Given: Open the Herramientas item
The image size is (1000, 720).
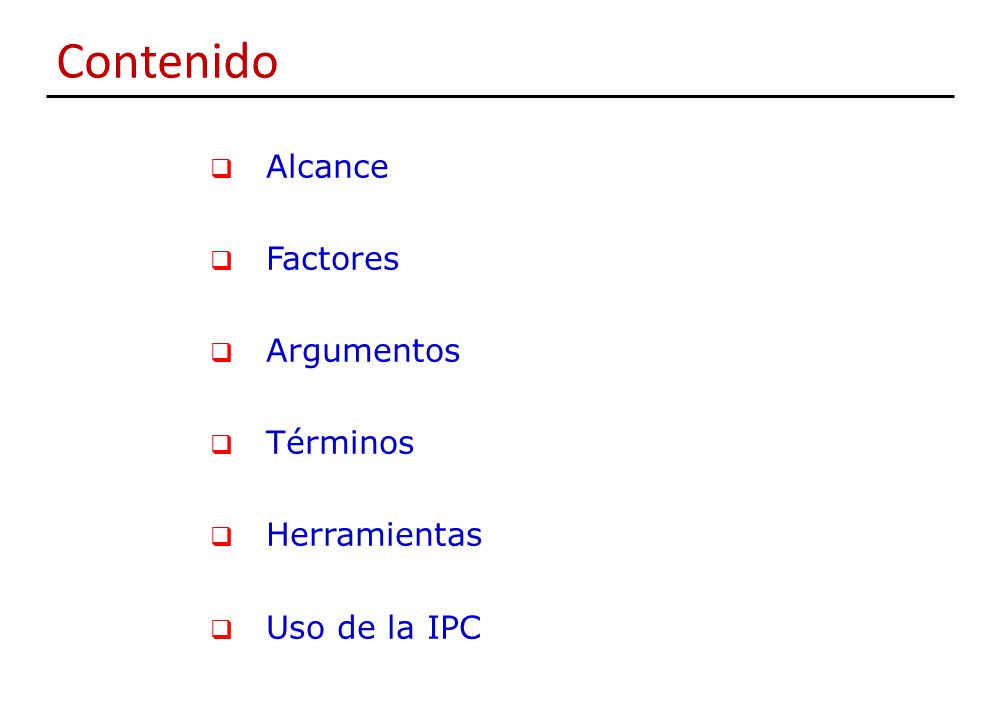Looking at the screenshot, I should [x=374, y=535].
